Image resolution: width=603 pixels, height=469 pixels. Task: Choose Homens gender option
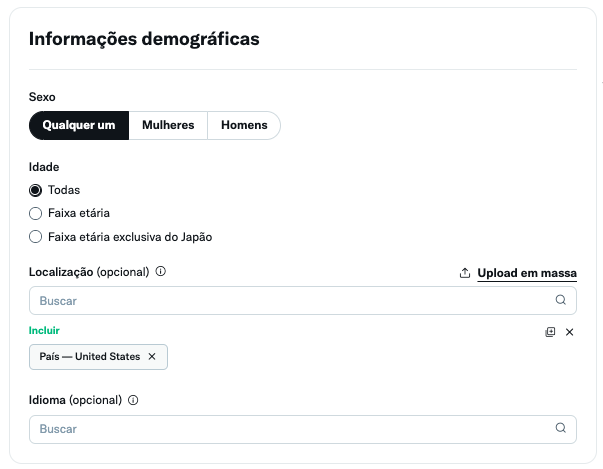[x=244, y=125]
